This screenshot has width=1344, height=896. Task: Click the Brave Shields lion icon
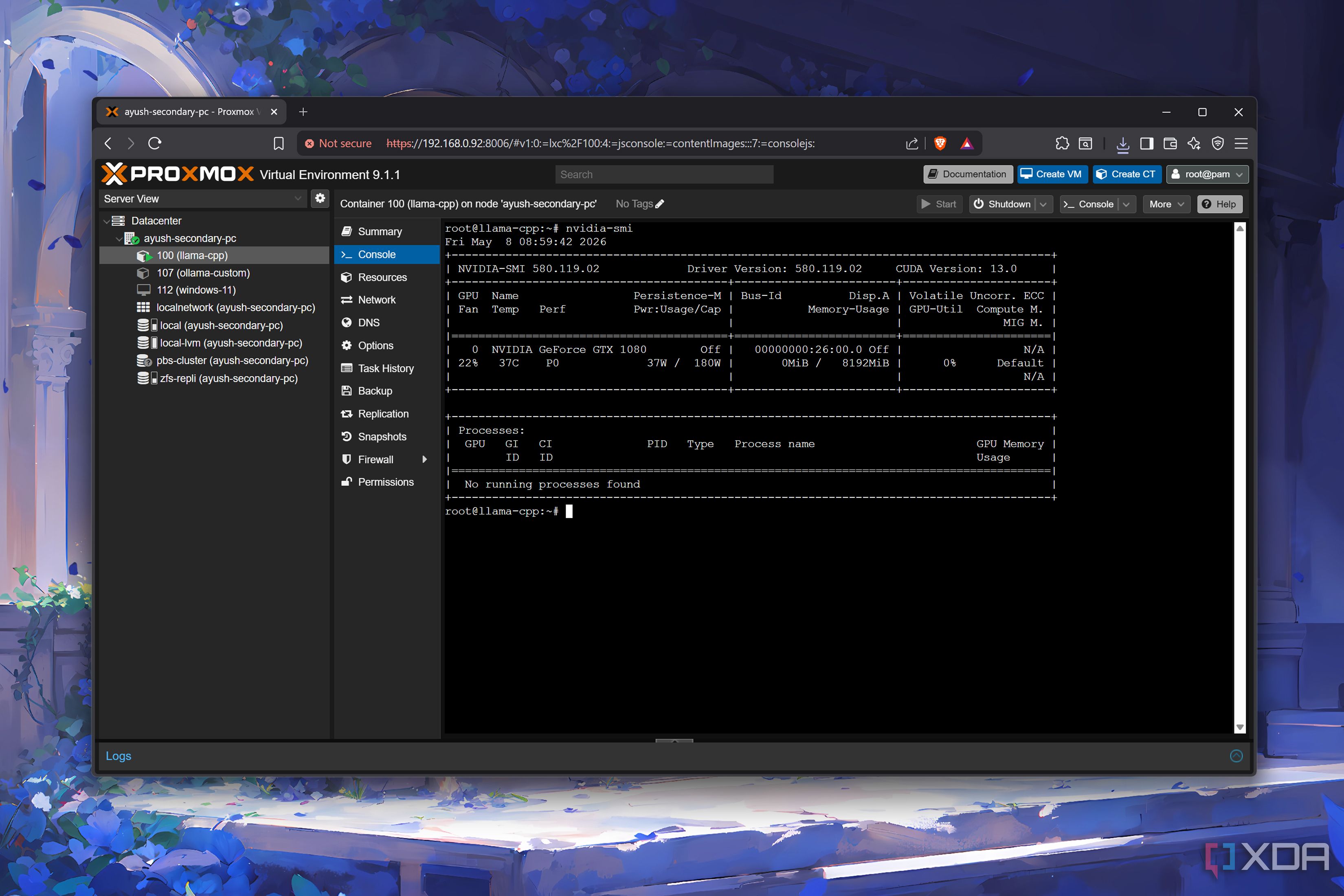(940, 143)
